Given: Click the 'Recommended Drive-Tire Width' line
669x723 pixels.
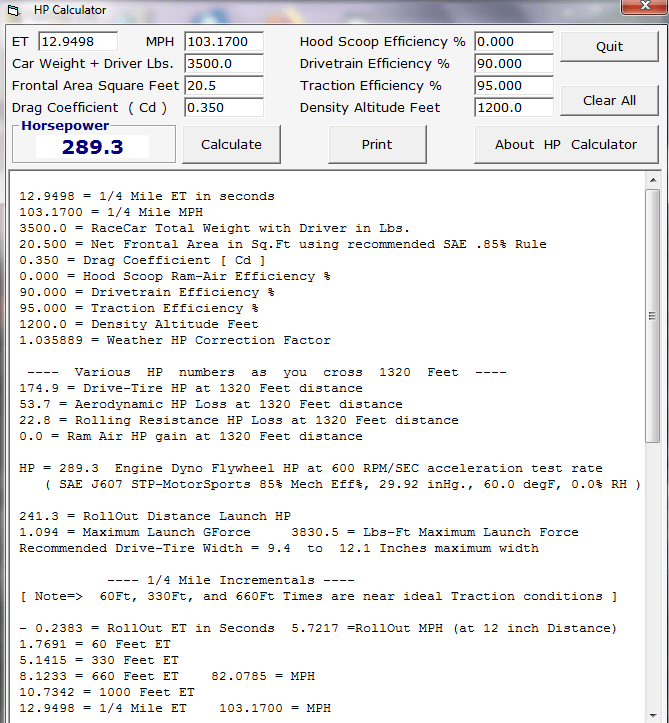Looking at the screenshot, I should pos(279,548).
